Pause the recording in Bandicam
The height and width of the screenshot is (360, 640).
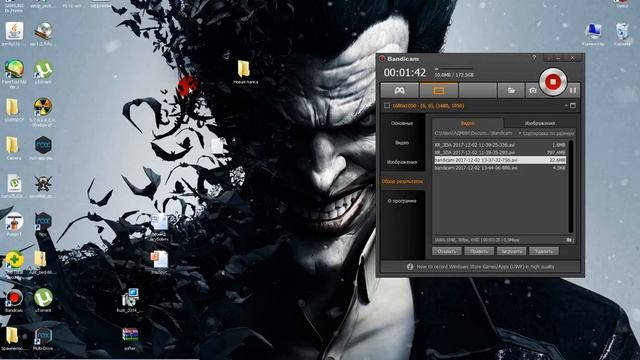click(x=573, y=91)
